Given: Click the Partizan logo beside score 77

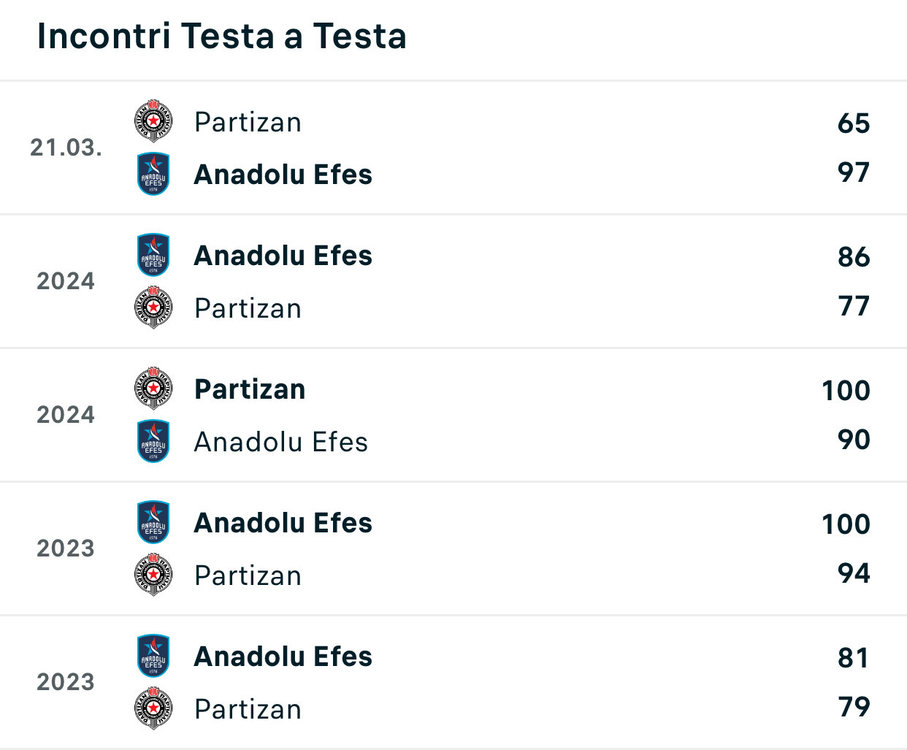Looking at the screenshot, I should tap(153, 307).
